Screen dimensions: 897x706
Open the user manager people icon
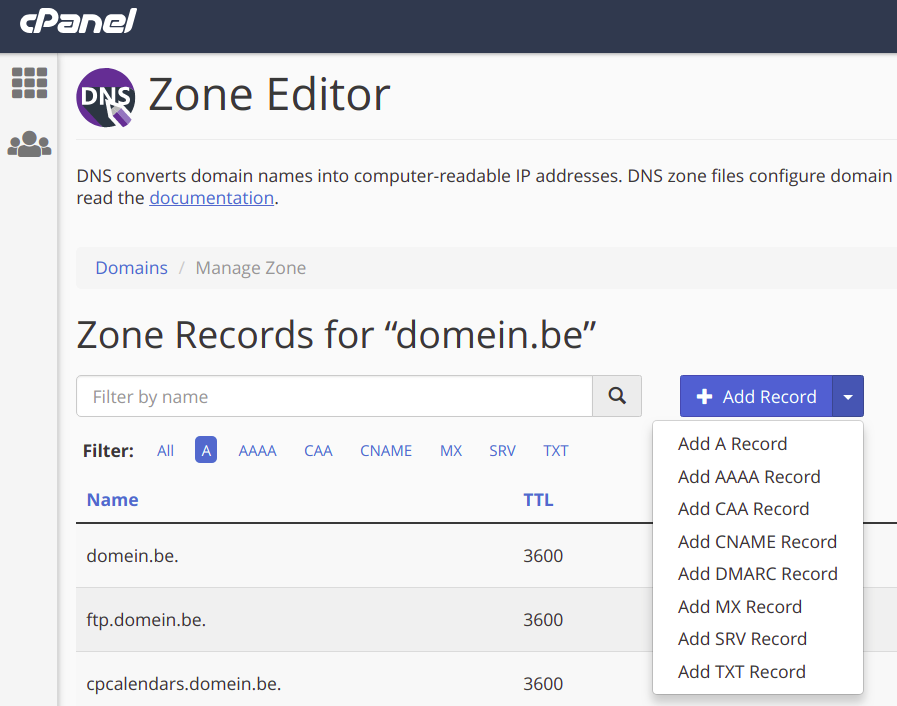tap(29, 144)
